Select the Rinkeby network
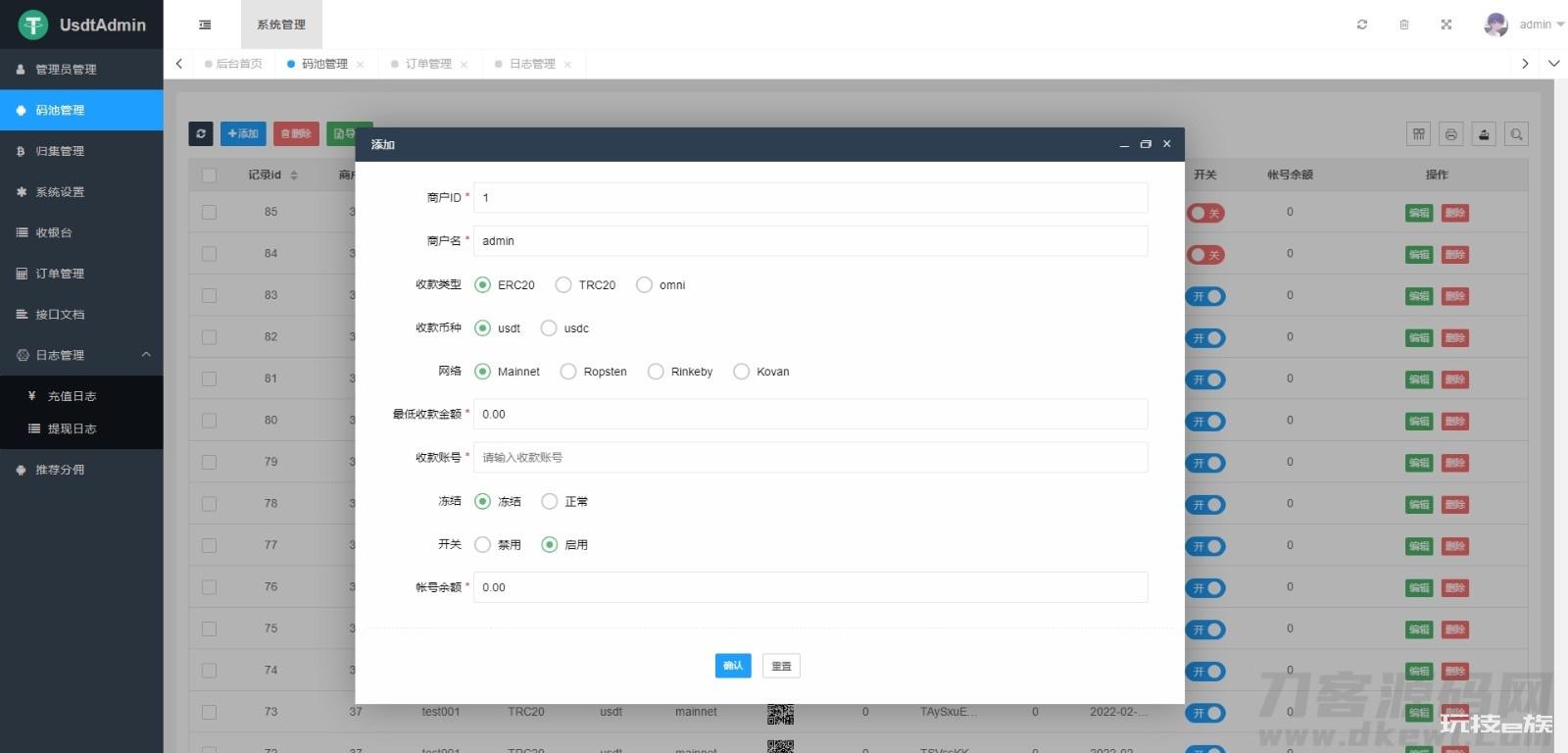This screenshot has height=753, width=1568. 680,372
